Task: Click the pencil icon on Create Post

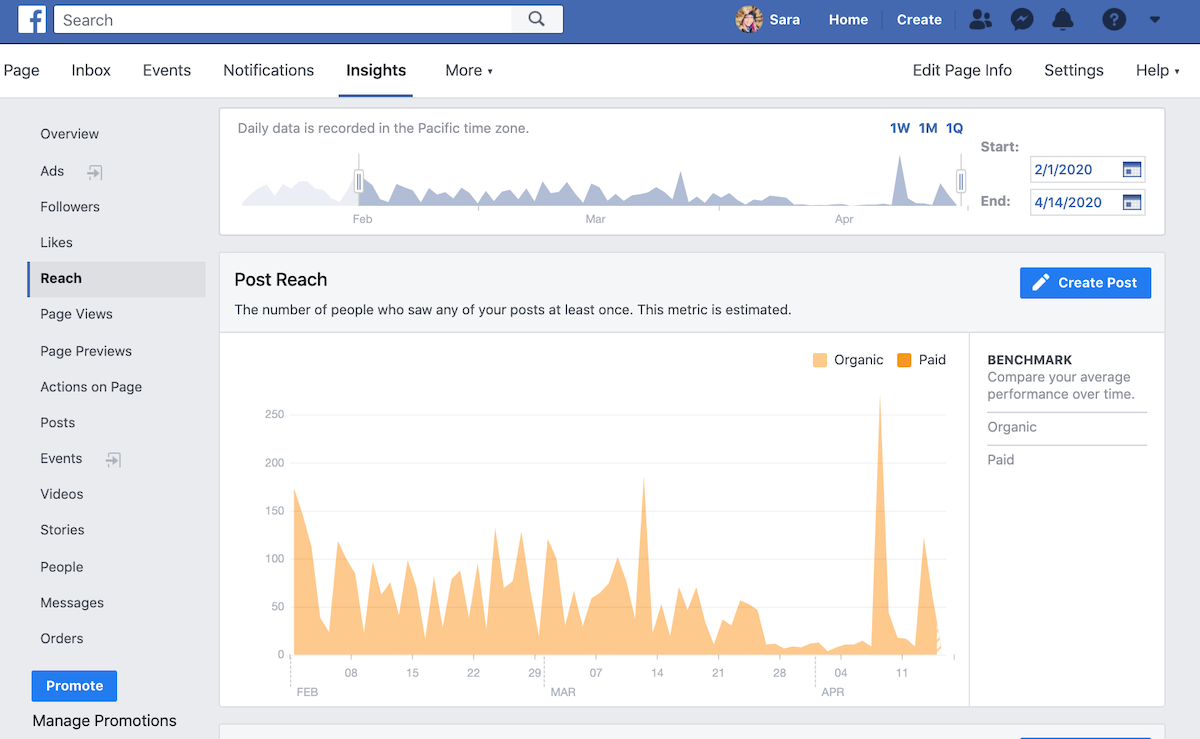Action: pos(1041,283)
